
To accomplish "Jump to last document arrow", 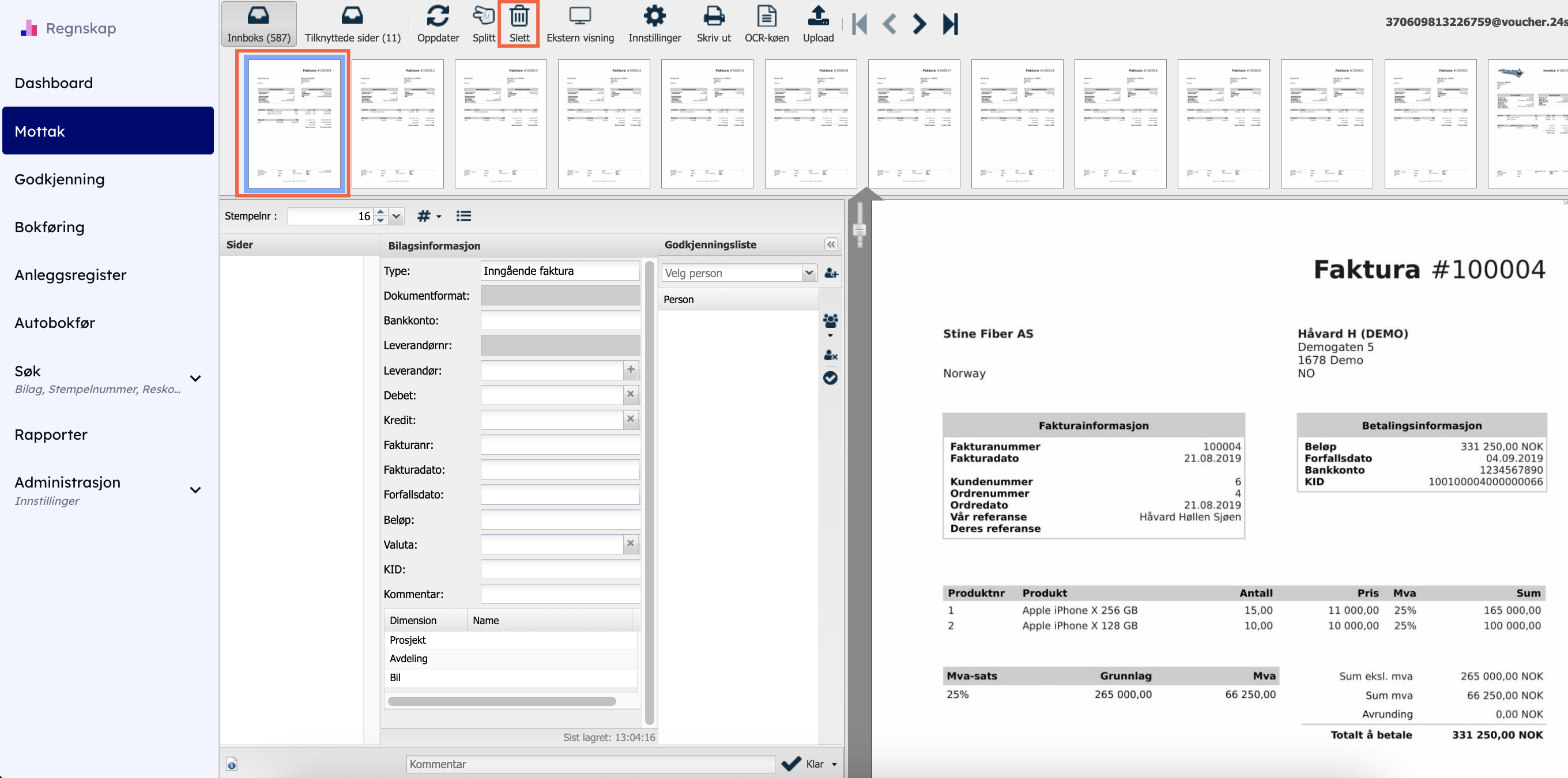I will coord(950,24).
